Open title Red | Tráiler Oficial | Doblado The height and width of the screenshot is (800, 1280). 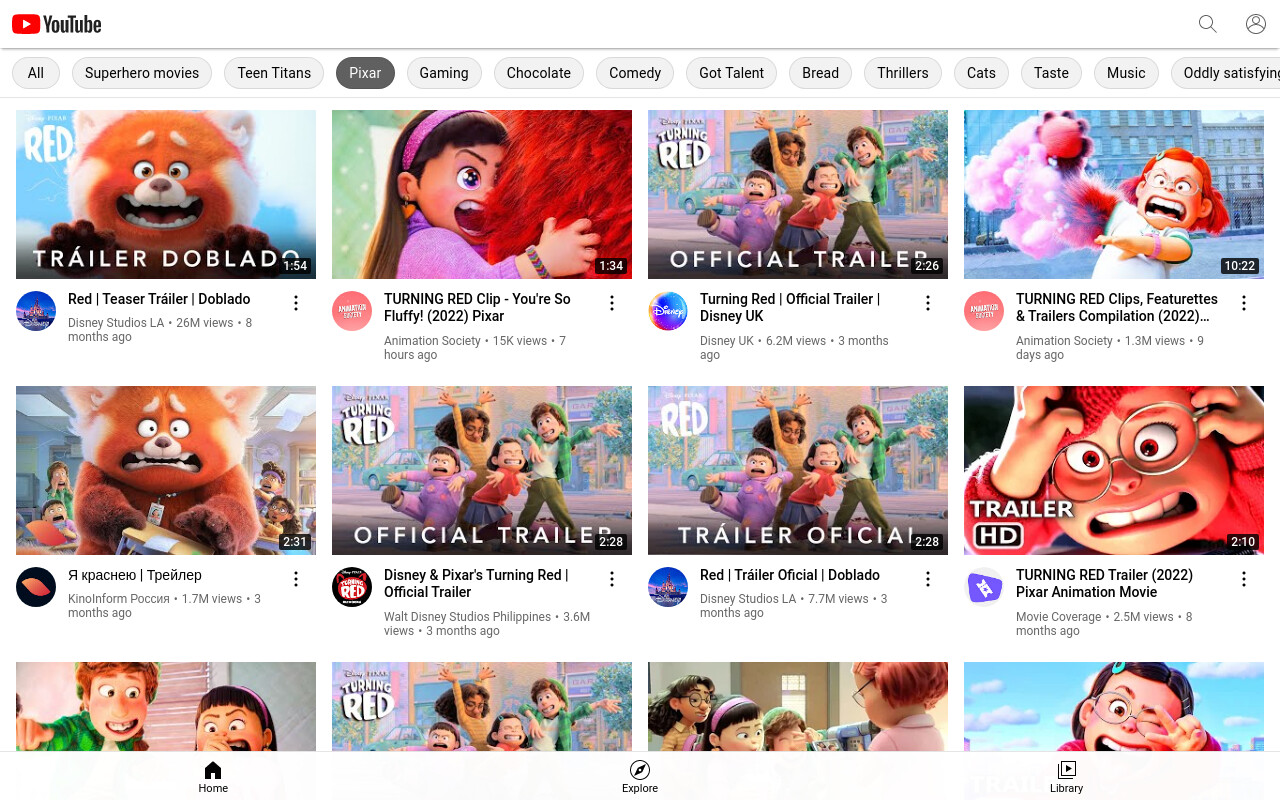pyautogui.click(x=790, y=575)
